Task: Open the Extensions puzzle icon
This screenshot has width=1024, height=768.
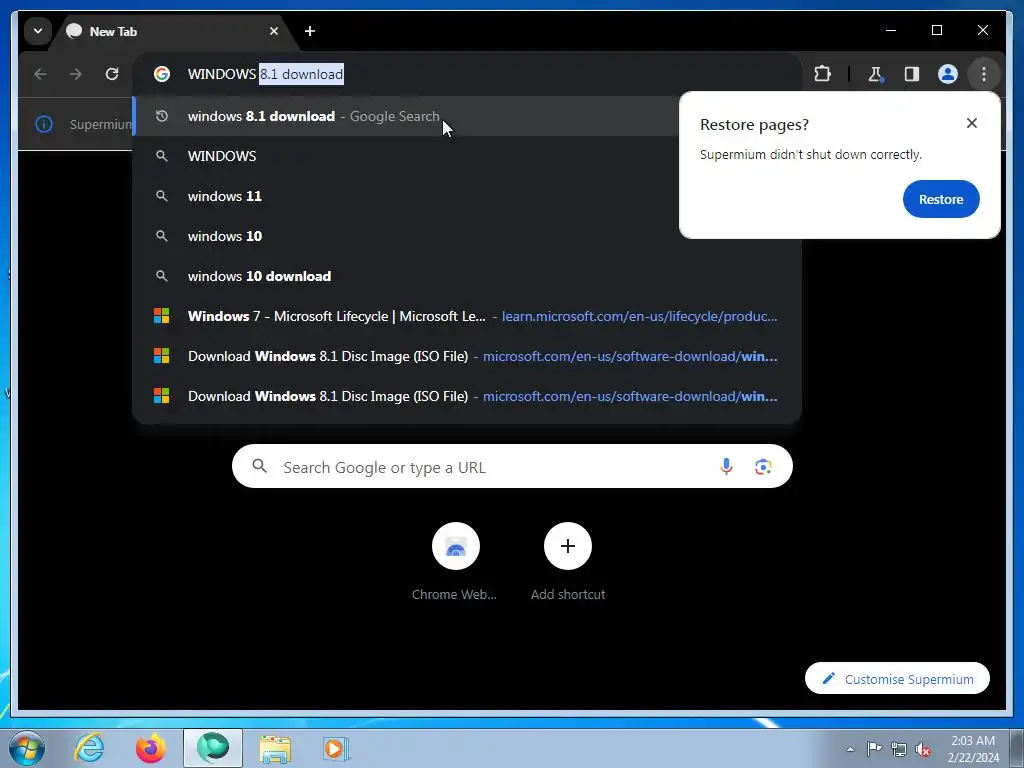Action: coord(823,74)
